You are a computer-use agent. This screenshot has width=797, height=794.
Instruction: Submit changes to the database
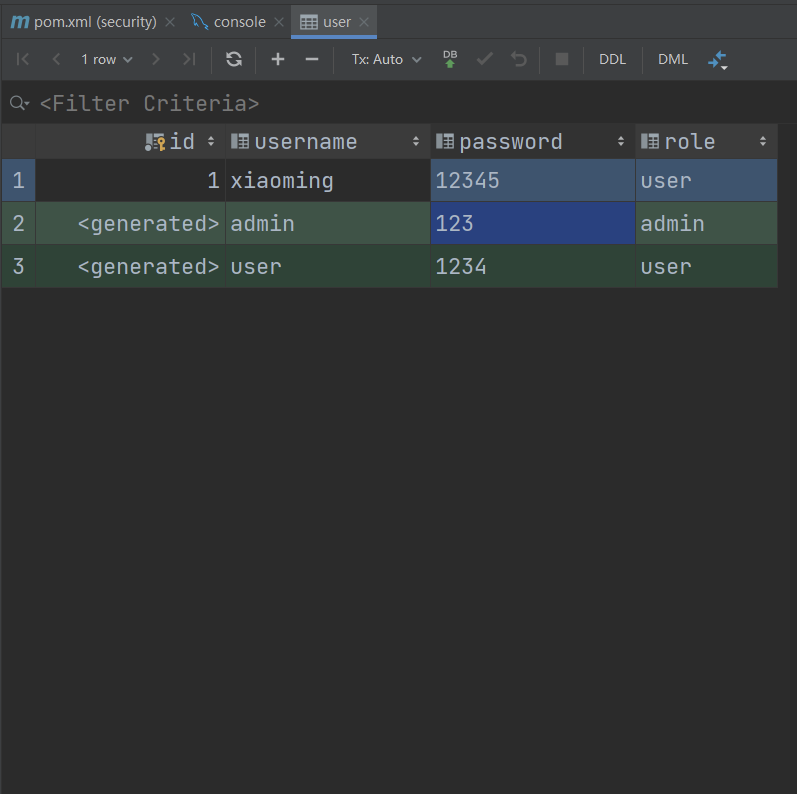point(450,59)
